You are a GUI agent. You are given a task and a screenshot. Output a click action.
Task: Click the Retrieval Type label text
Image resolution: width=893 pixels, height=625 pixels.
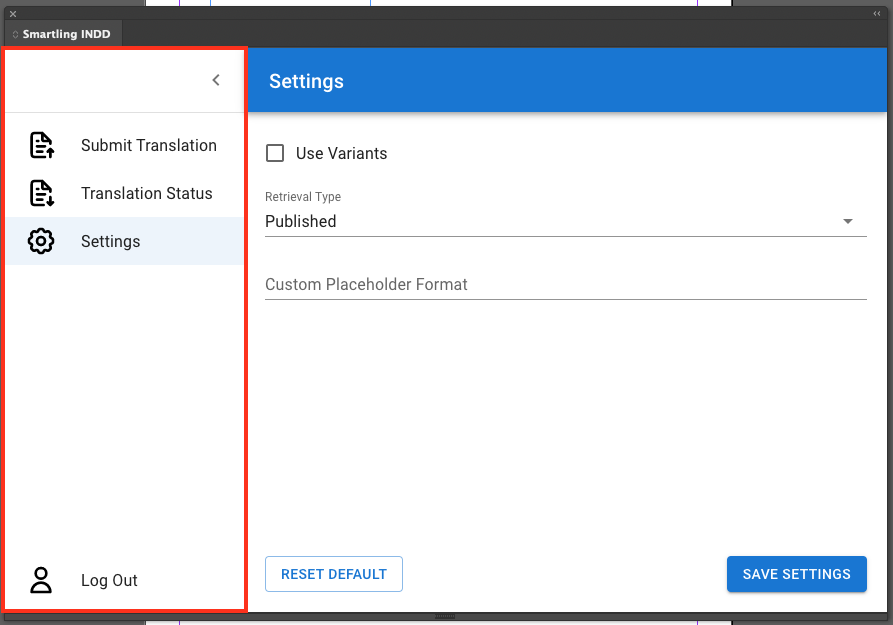pos(303,197)
